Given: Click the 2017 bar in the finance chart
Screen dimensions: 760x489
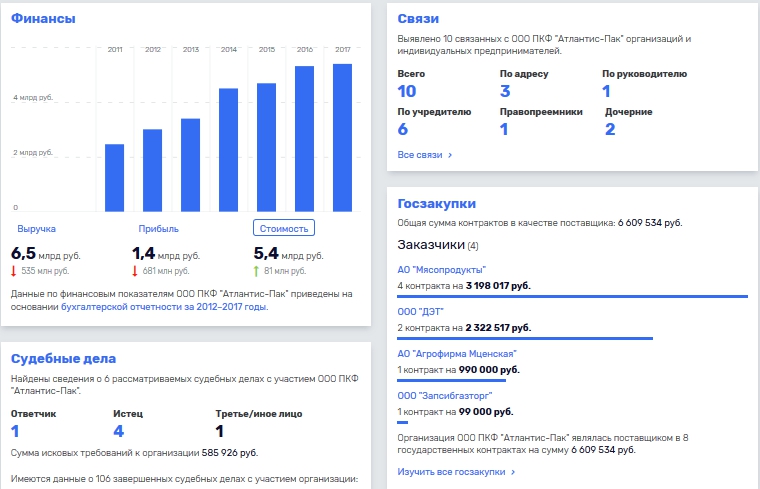Looking at the screenshot, I should (x=342, y=138).
